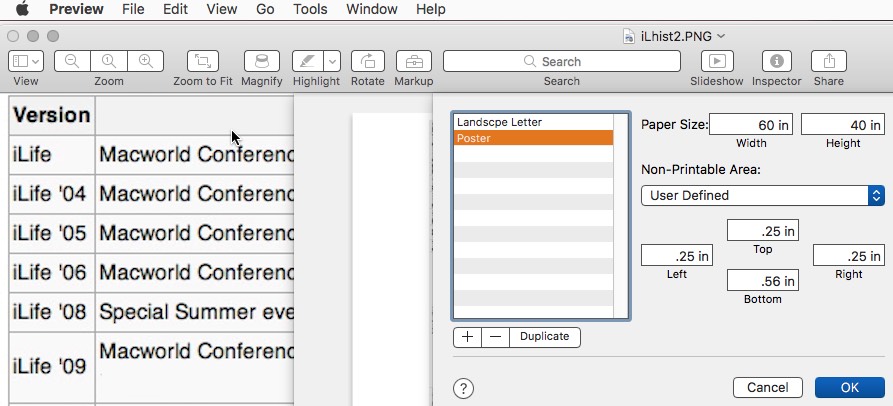Open the Tools menu

(310, 9)
